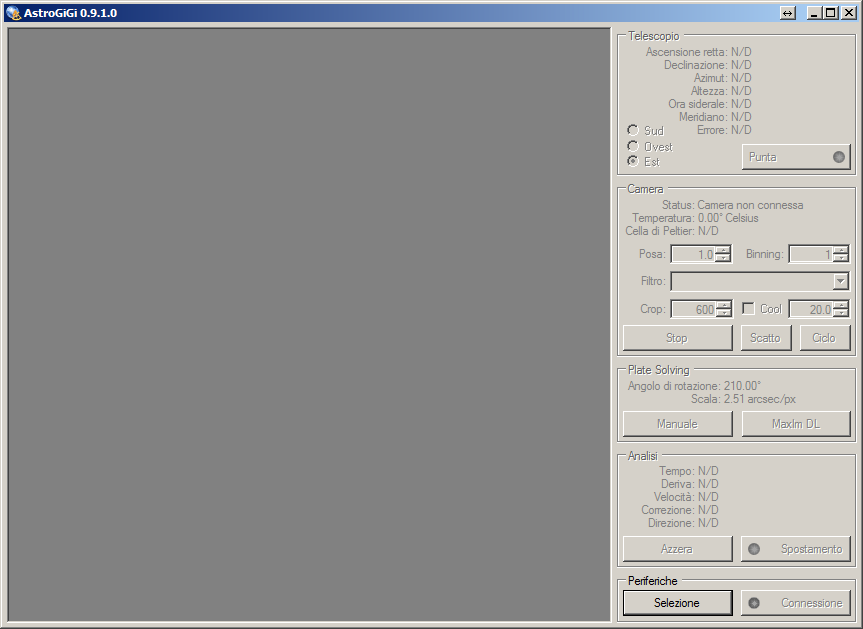Click the horizontal resize arrow icon in title bar
Image resolution: width=863 pixels, height=629 pixels.
[x=788, y=13]
